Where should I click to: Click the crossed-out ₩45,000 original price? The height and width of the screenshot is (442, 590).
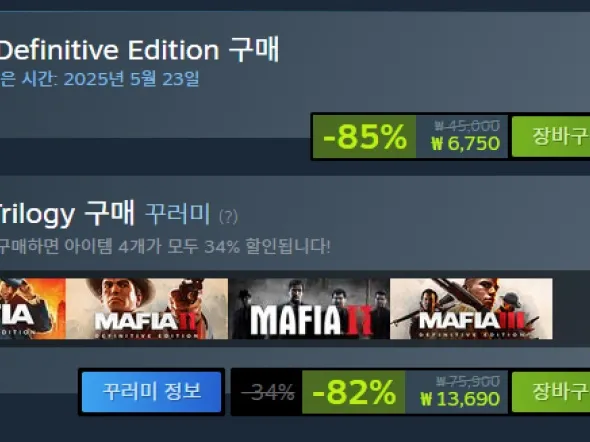pyautogui.click(x=467, y=126)
